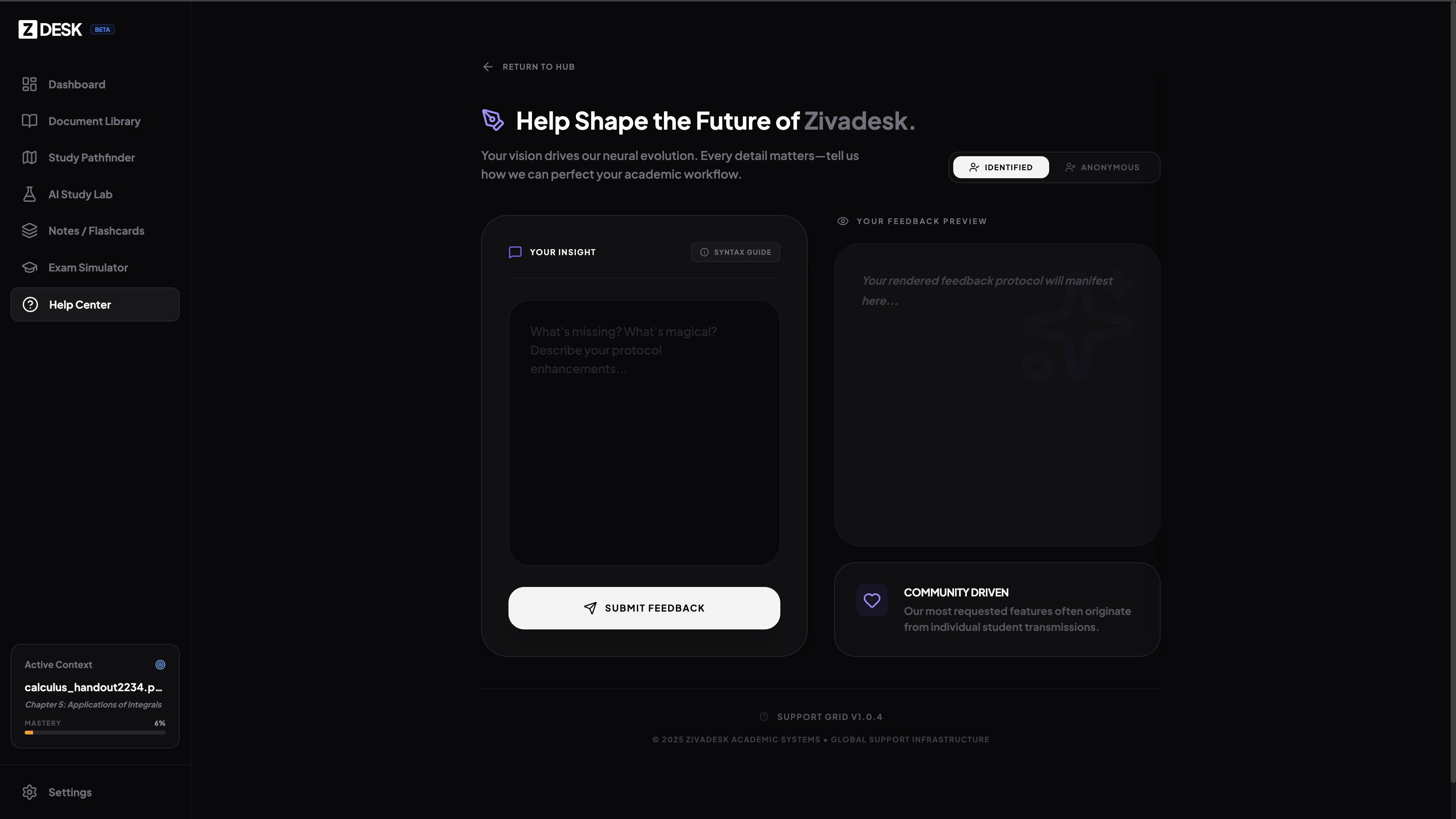The width and height of the screenshot is (1456, 819).
Task: Click the Mastery progress bar
Action: [x=95, y=733]
